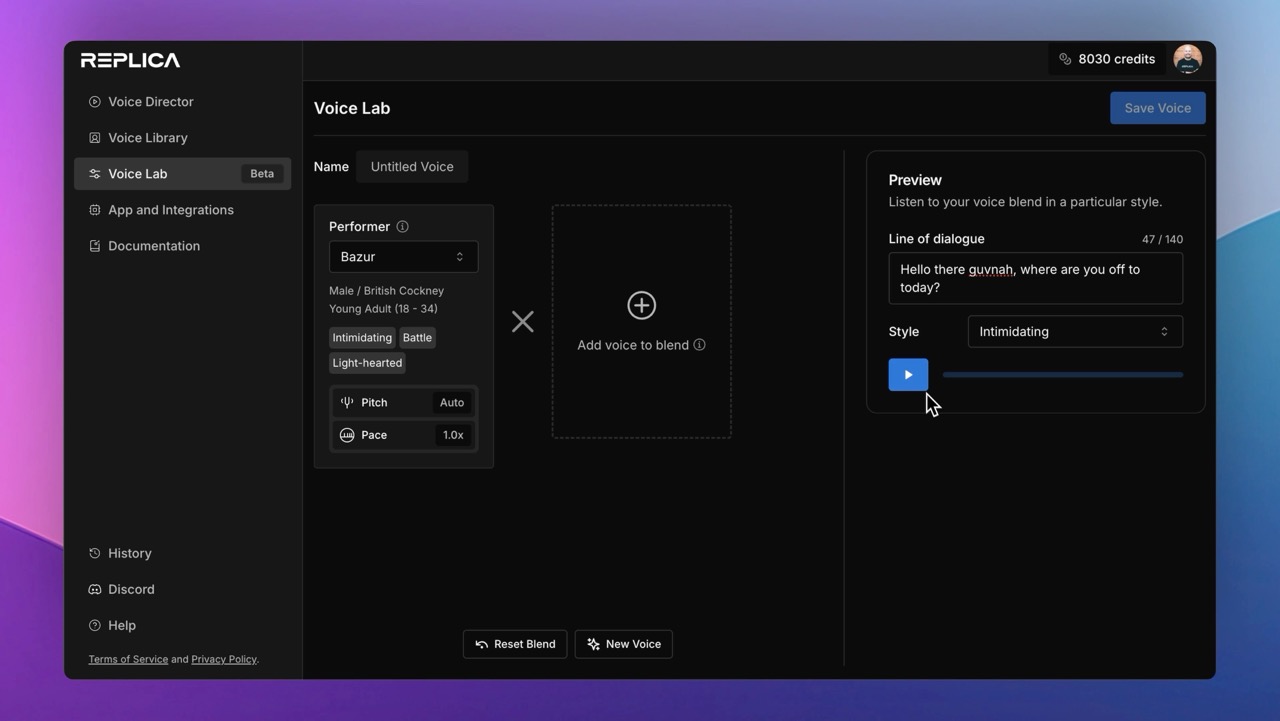This screenshot has width=1280, height=721.
Task: Remove Bazur with the X button
Action: (522, 321)
